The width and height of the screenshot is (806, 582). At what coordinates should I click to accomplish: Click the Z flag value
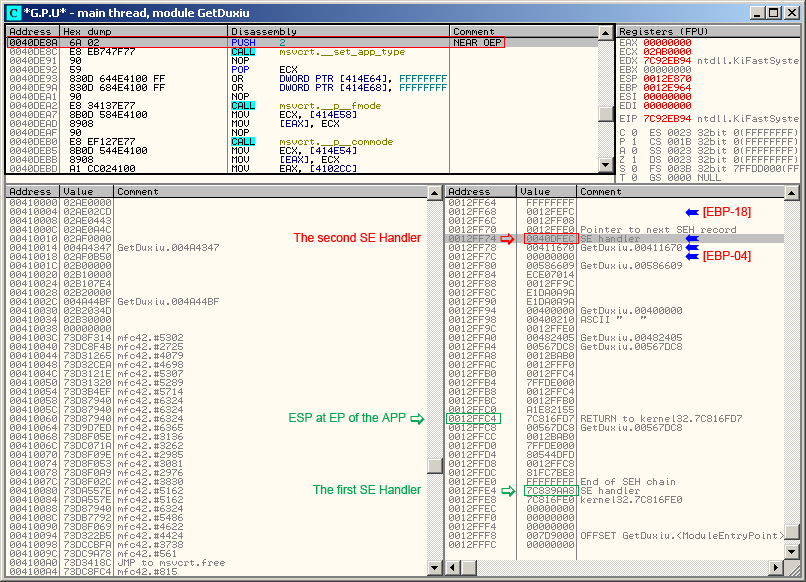coord(634,160)
